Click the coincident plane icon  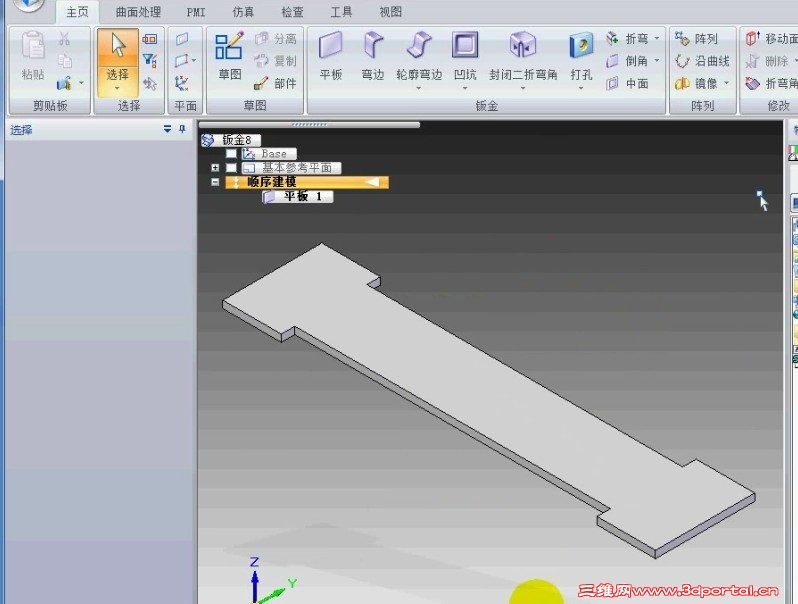pyautogui.click(x=182, y=39)
